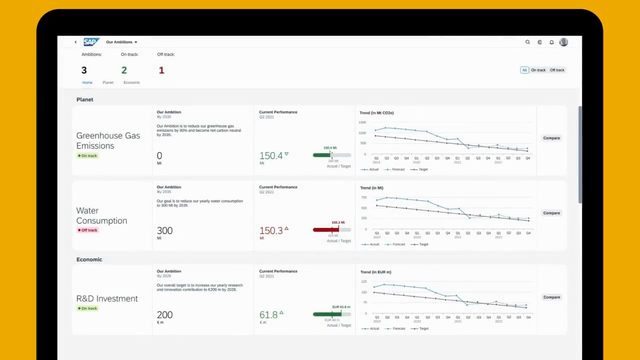Click Compare for R&D Investment
Viewport: 640px width, 360px height.
551,297
